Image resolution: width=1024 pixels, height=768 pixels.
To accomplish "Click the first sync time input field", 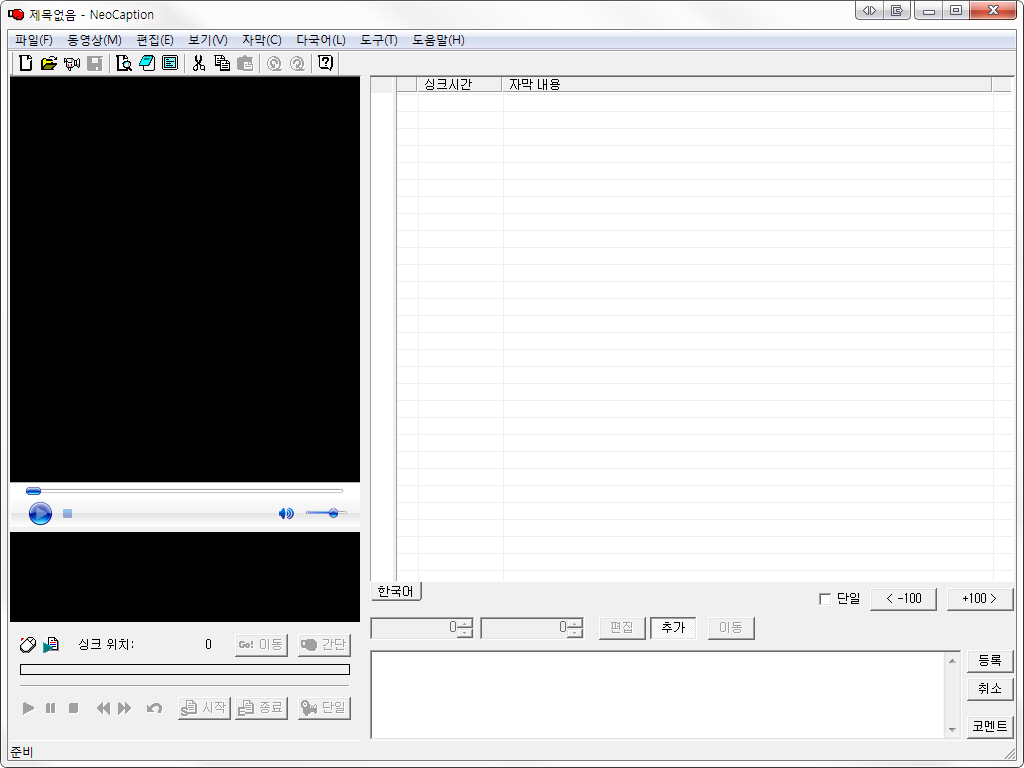I will [x=415, y=628].
